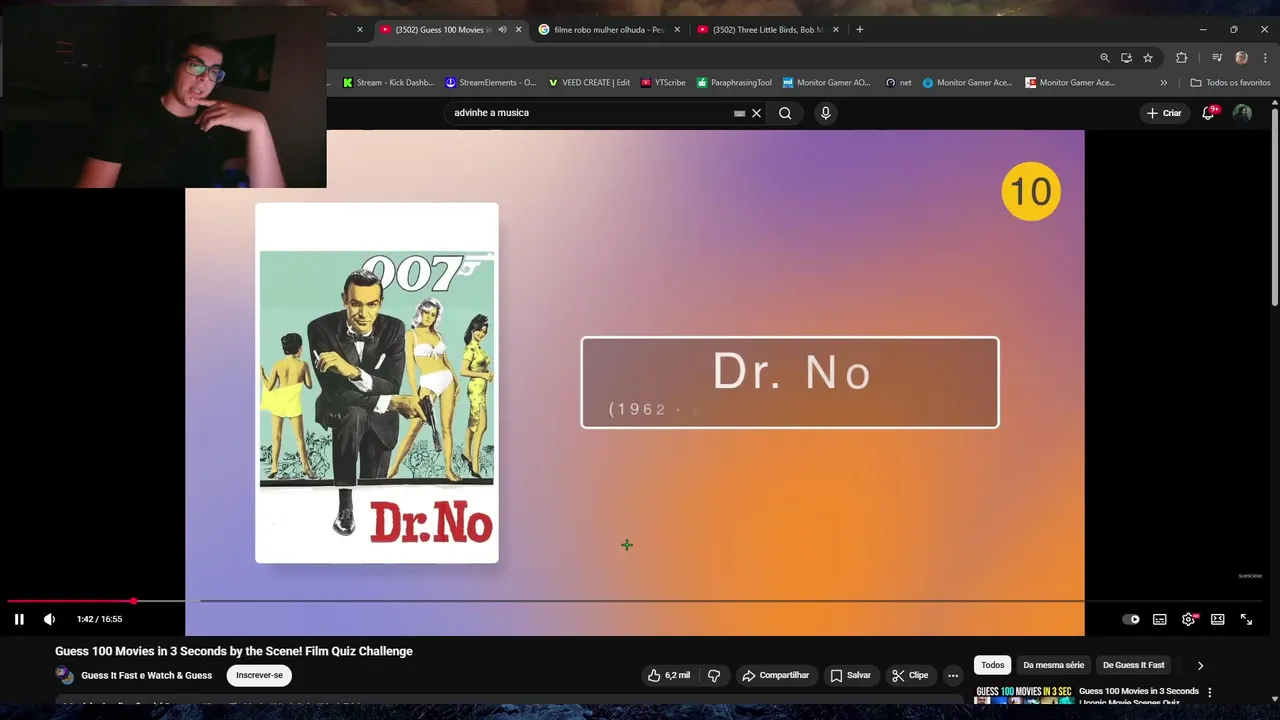Install app icon in address bar
Image resolution: width=1280 pixels, height=720 pixels.
(x=1126, y=58)
